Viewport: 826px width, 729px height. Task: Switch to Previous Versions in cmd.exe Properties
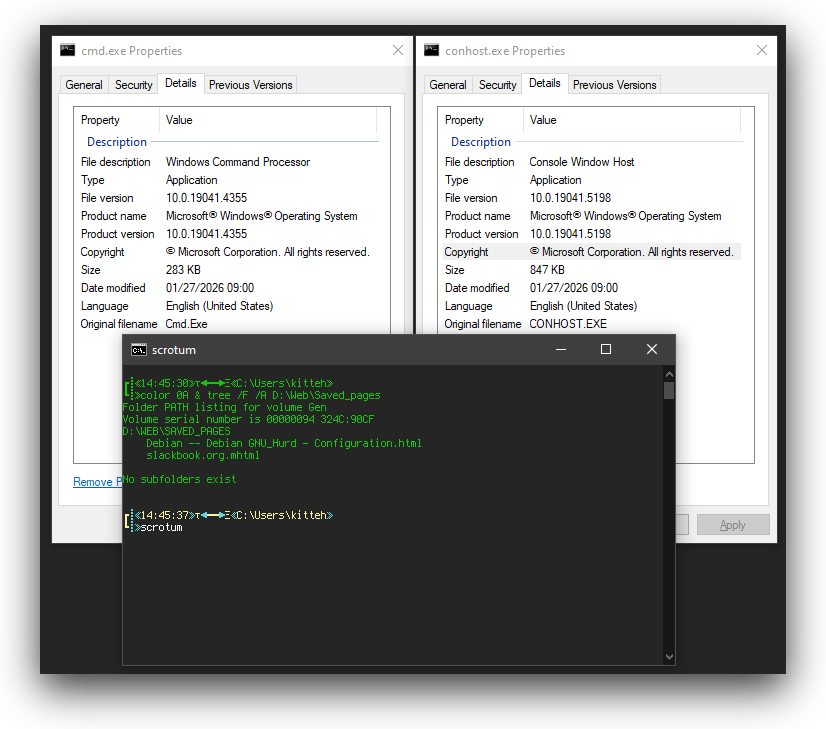tap(250, 85)
